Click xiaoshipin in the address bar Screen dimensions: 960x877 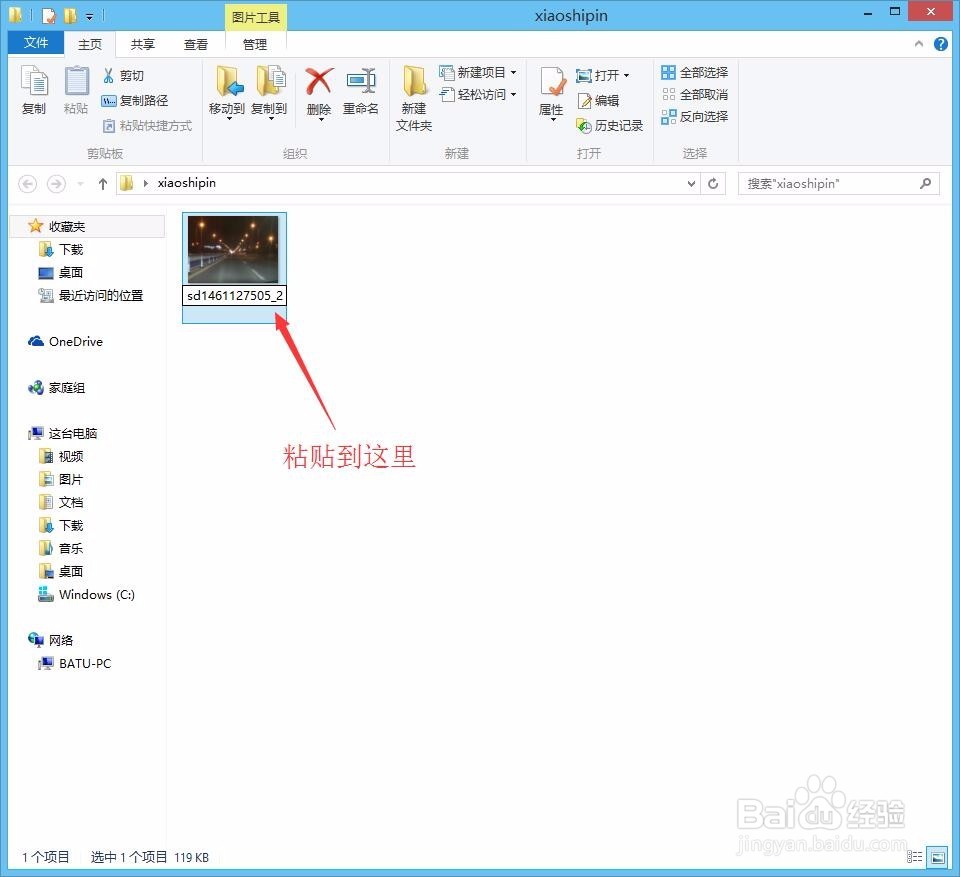(187, 183)
